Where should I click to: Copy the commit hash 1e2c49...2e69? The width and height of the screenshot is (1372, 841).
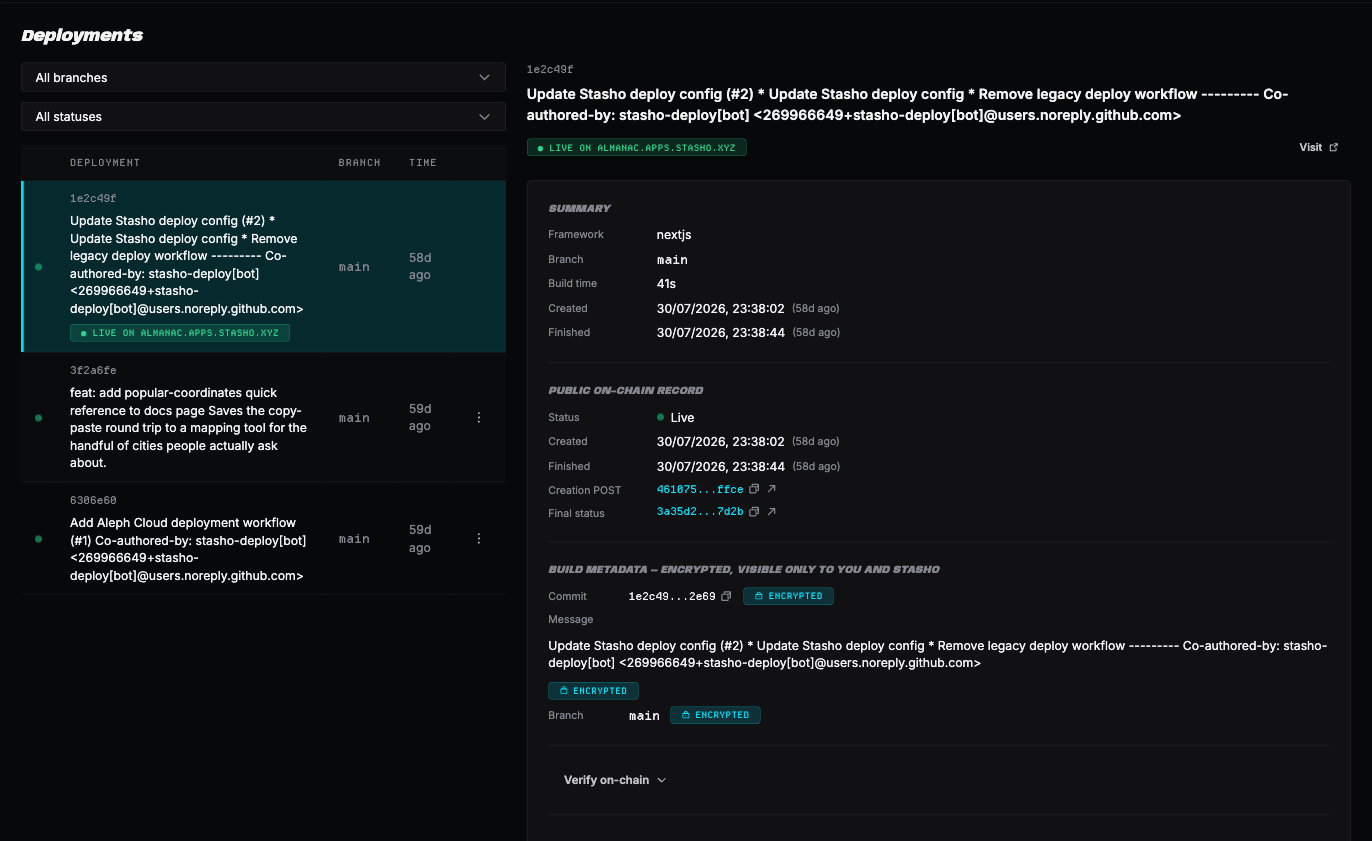click(x=727, y=596)
